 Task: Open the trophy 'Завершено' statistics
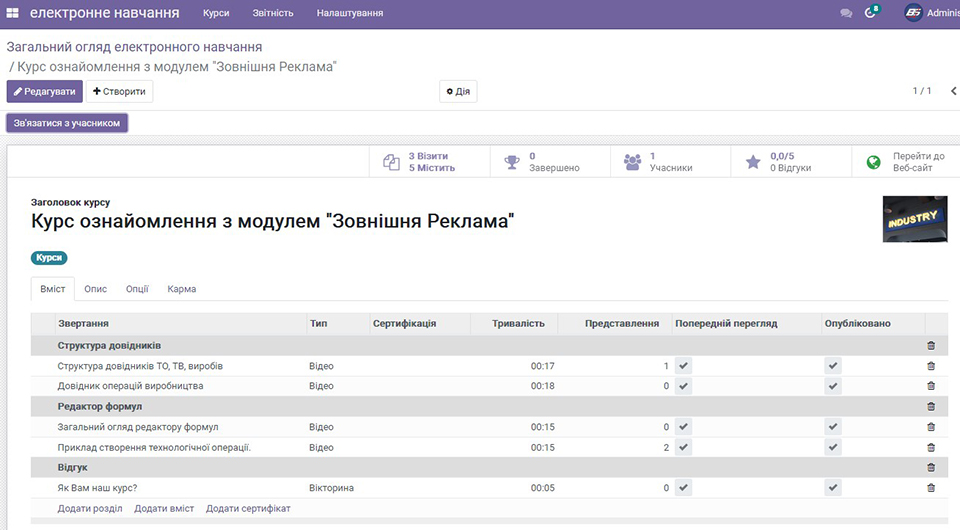pos(512,162)
